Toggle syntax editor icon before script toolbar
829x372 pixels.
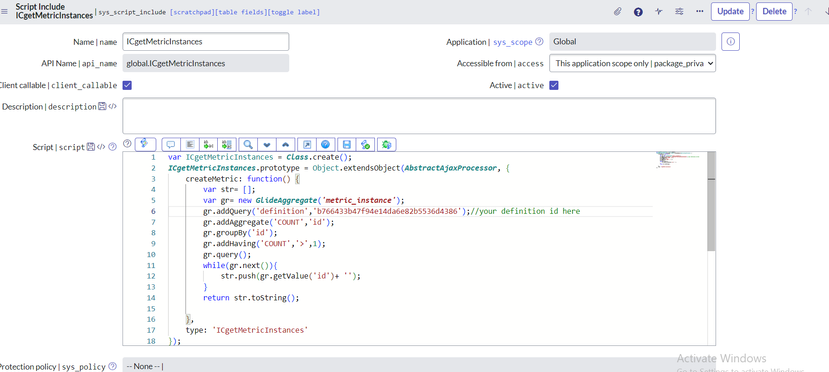coord(145,144)
